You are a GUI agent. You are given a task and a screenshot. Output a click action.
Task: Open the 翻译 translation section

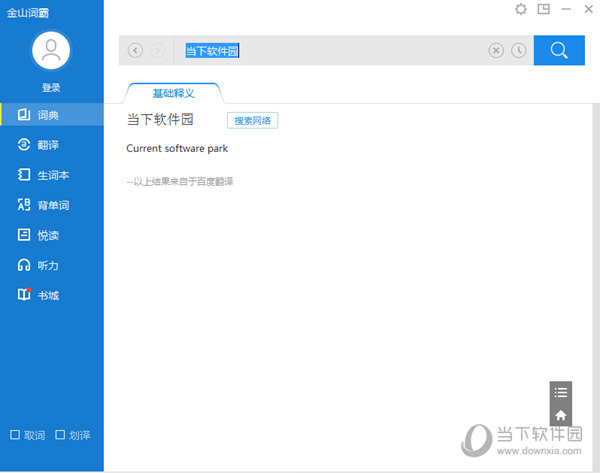coord(52,145)
